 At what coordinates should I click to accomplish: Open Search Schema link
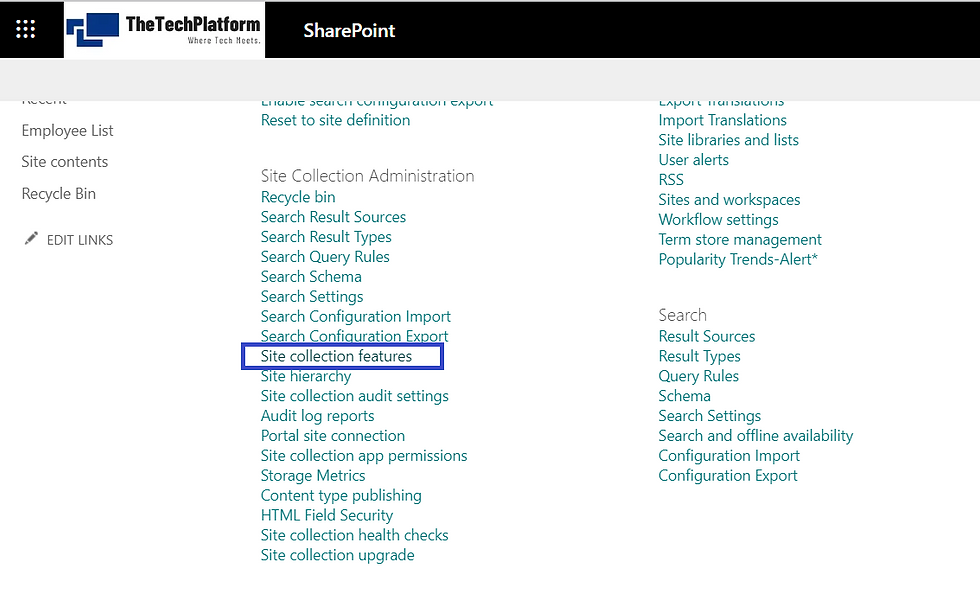pos(311,277)
